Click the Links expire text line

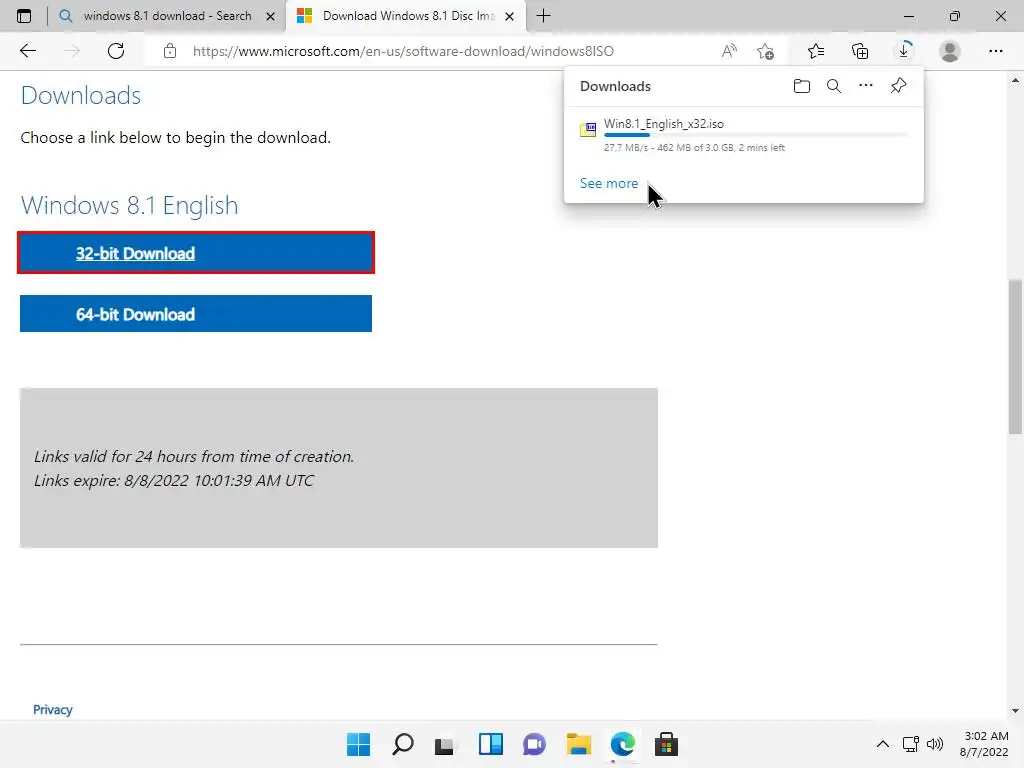pyautogui.click(x=174, y=481)
